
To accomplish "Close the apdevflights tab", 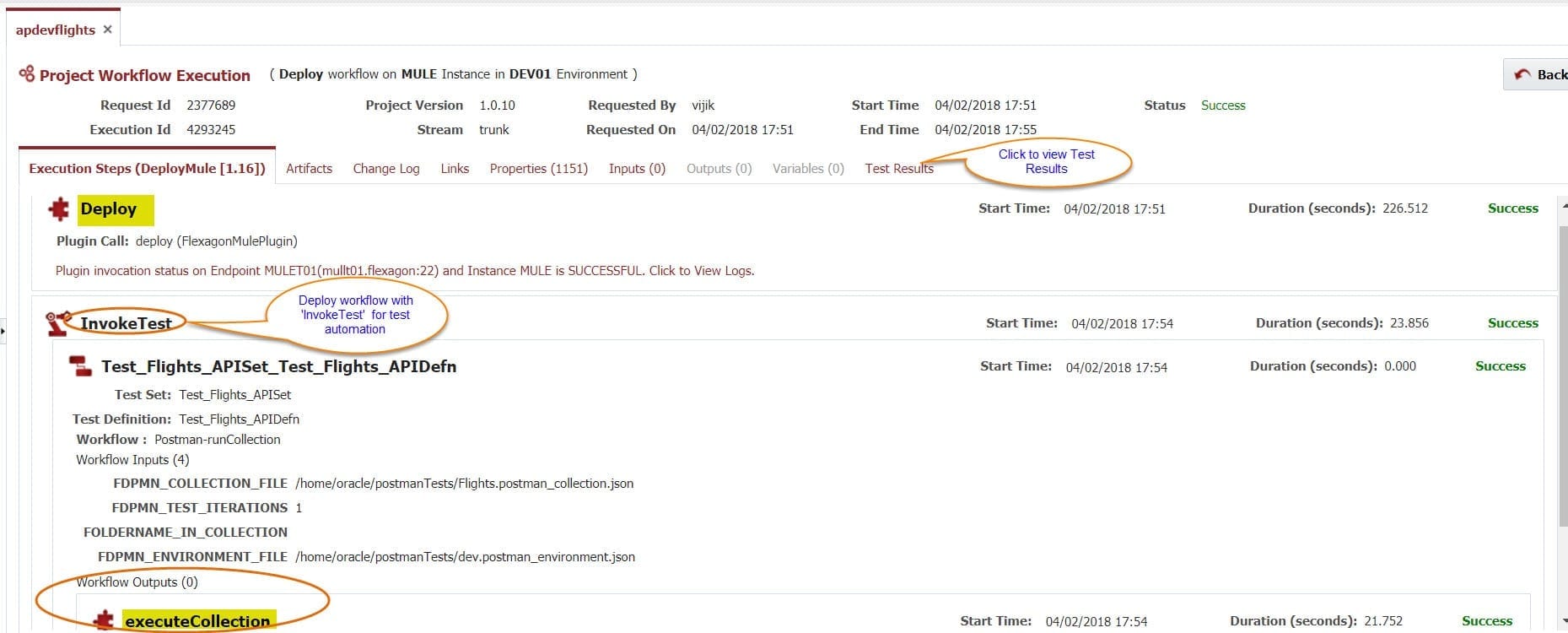I will pos(107,30).
